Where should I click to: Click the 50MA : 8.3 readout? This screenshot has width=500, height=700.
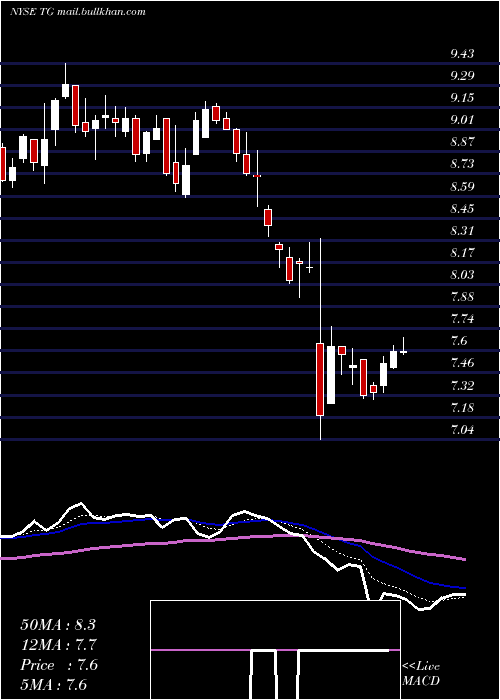click(58, 625)
